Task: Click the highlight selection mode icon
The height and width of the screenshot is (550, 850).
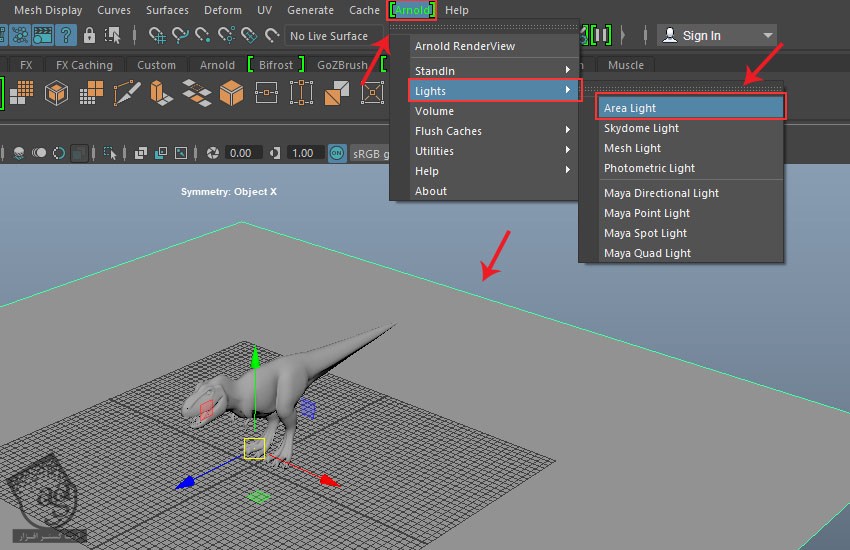Action: (x=112, y=36)
